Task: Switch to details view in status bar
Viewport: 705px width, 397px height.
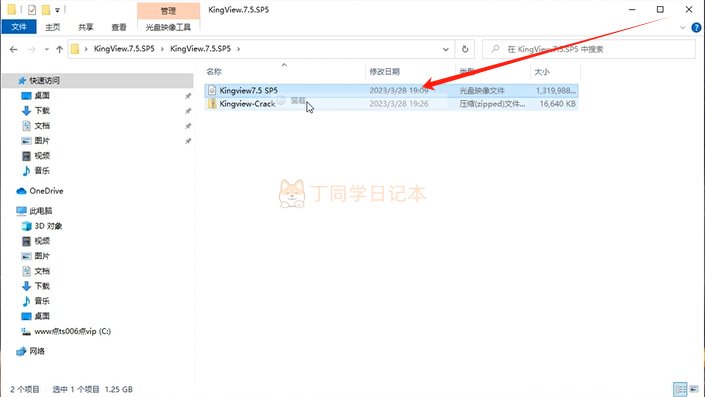Action: coord(680,389)
